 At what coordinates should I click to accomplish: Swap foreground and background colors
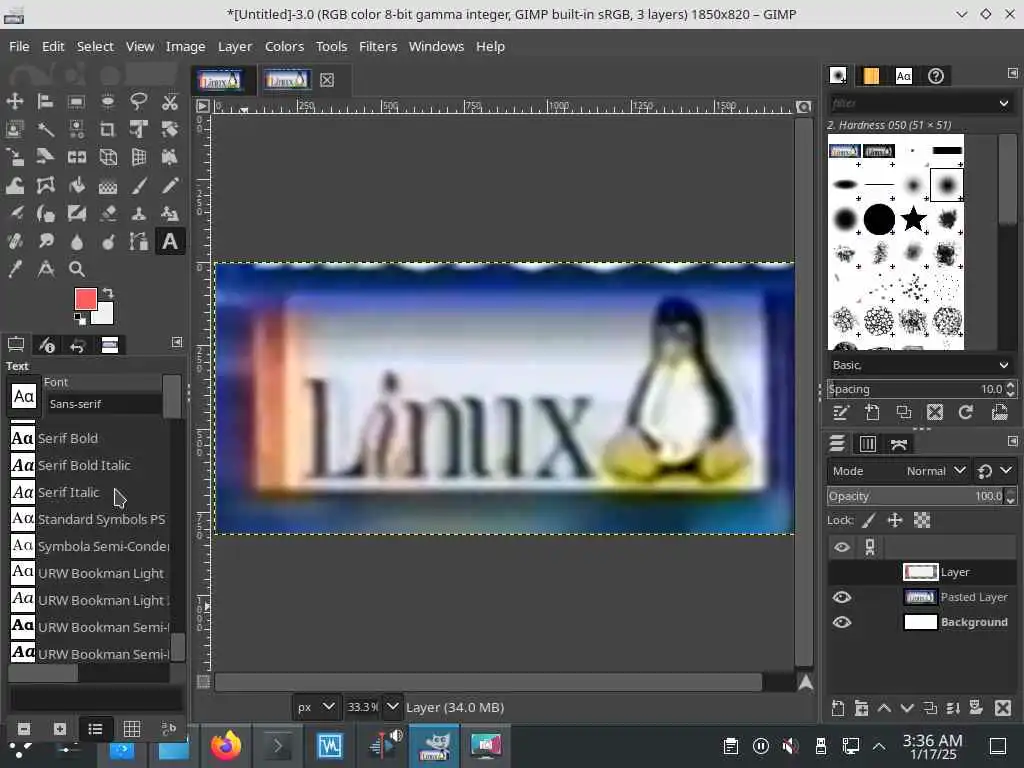tap(108, 293)
